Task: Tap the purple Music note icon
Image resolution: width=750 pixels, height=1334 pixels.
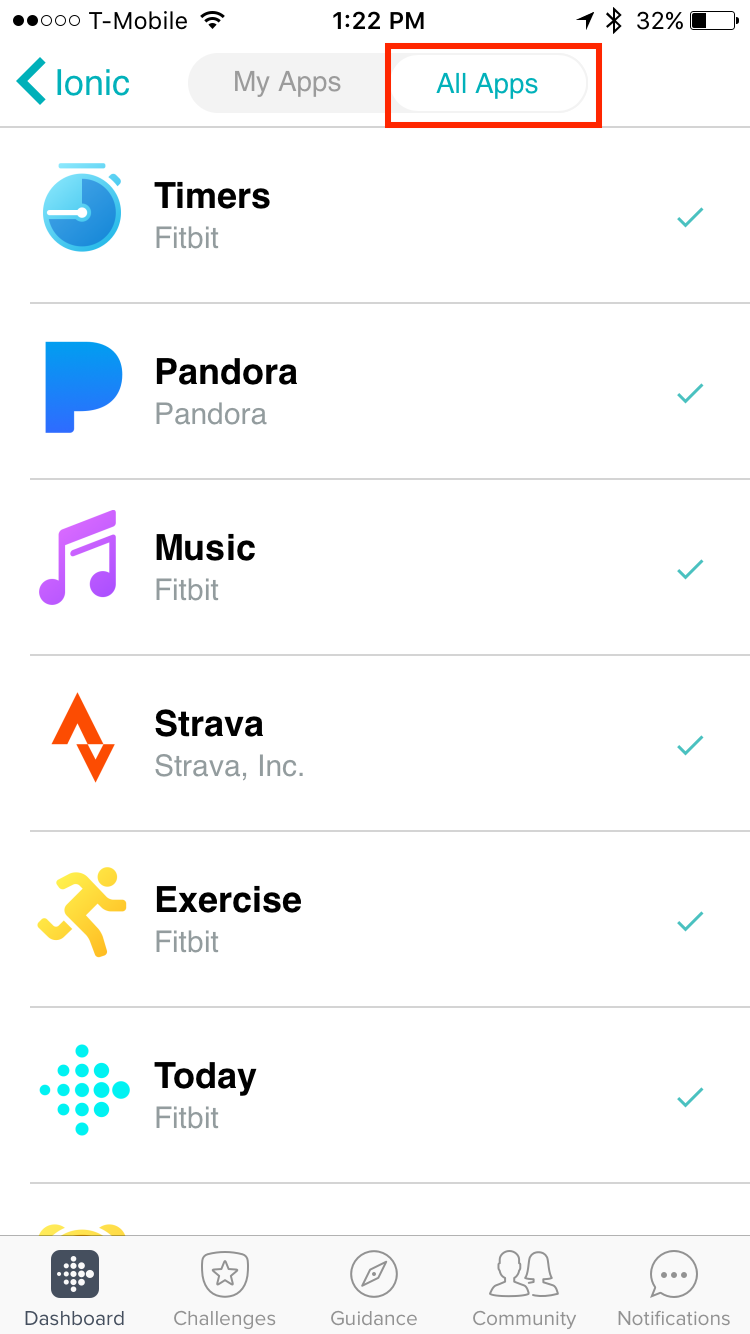Action: click(x=79, y=558)
